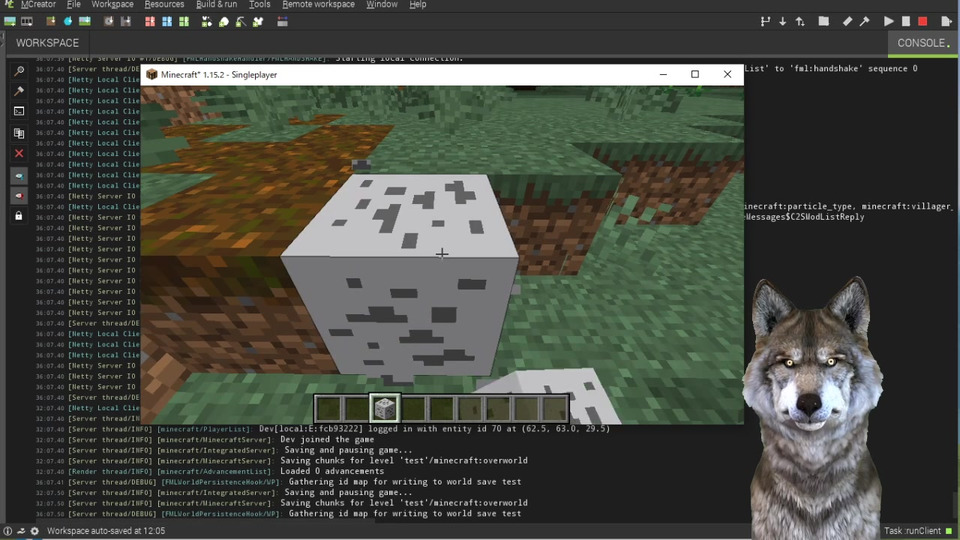Click the animation filmstrip toolbar icon
The width and height of the screenshot is (960, 540).
point(27,21)
